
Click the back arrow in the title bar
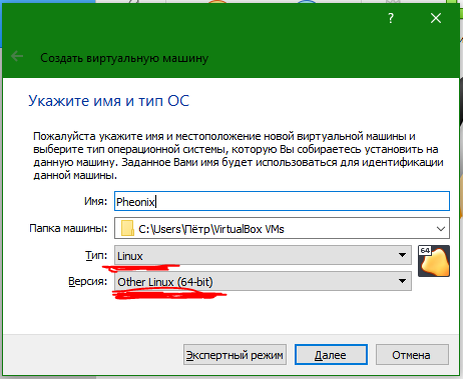pyautogui.click(x=17, y=56)
